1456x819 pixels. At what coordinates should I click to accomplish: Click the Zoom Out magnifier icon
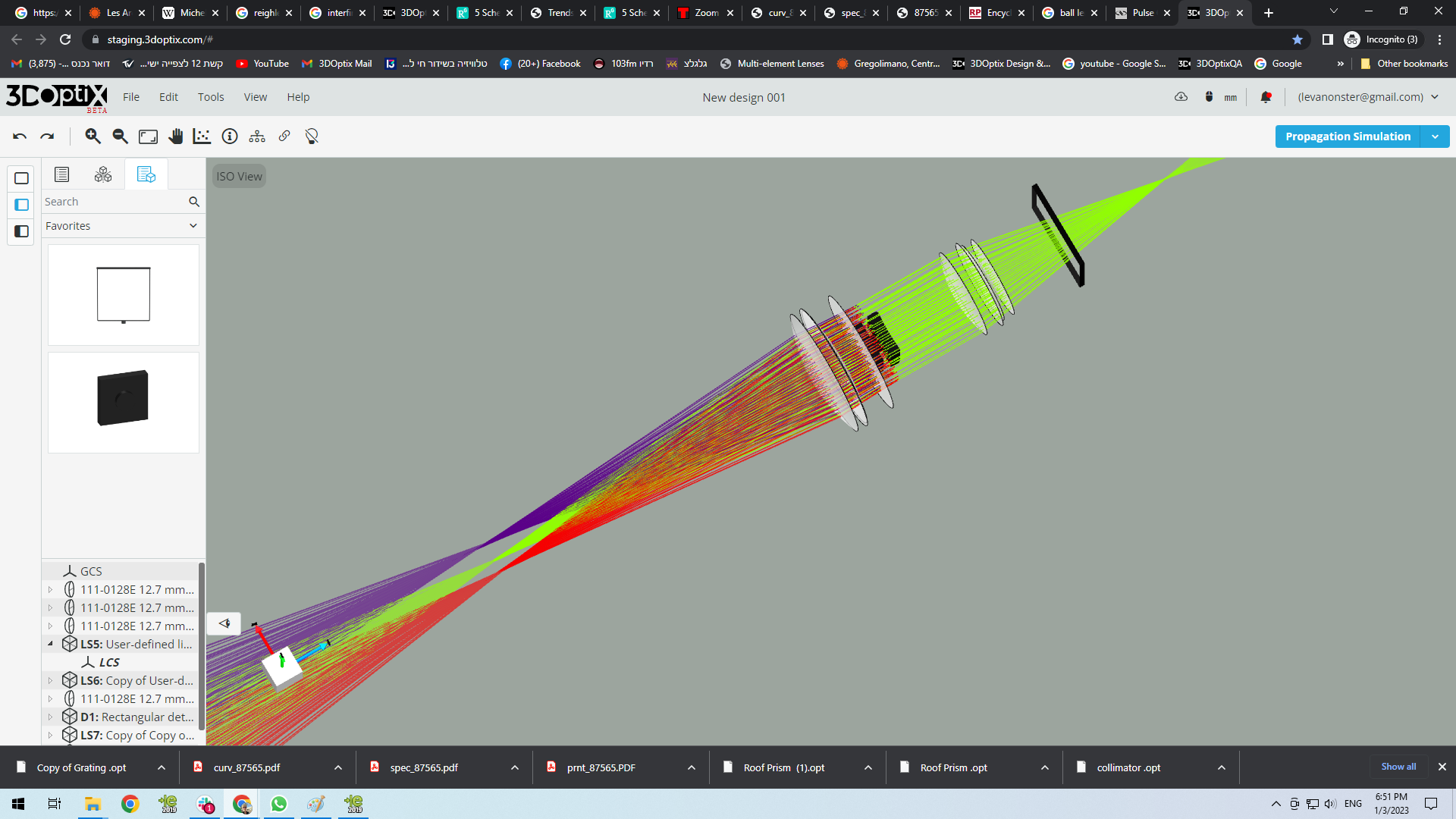(x=119, y=136)
